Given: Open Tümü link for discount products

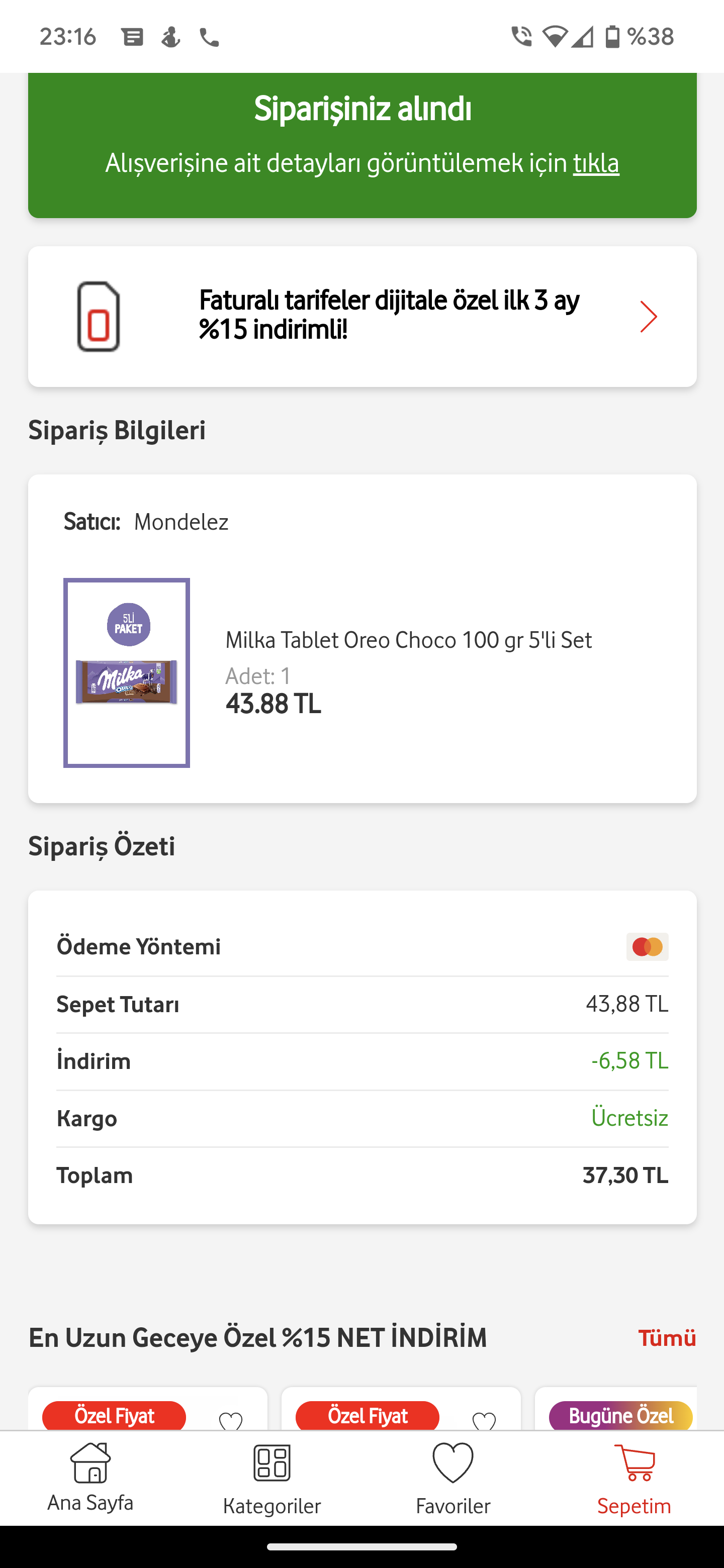Looking at the screenshot, I should point(666,1337).
